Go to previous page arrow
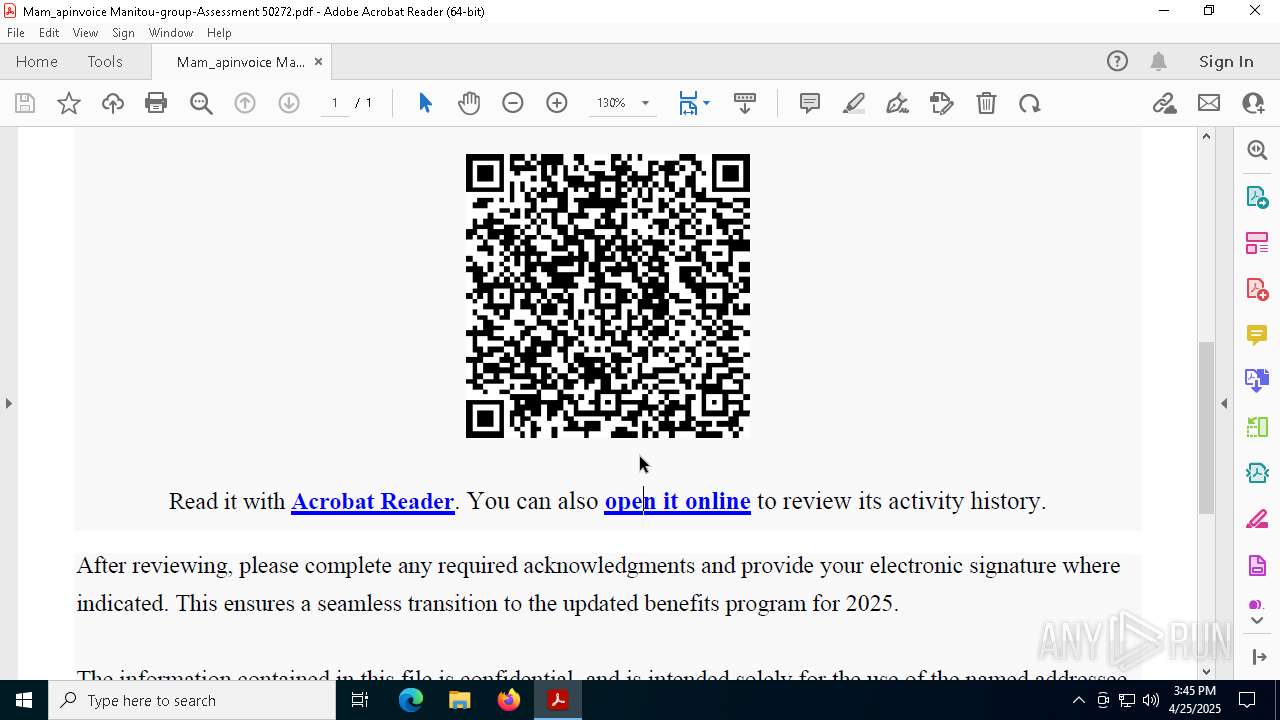Image resolution: width=1280 pixels, height=720 pixels. 245,103
